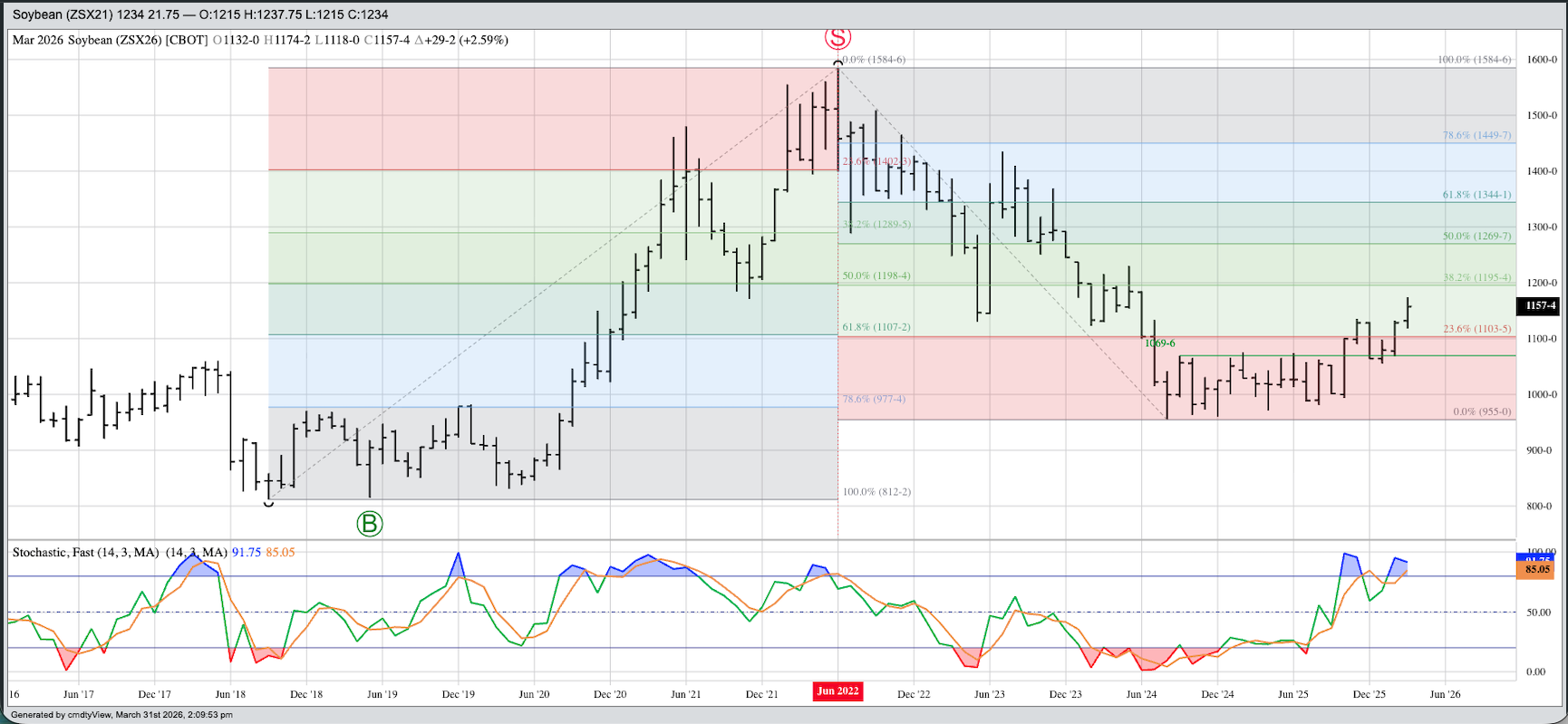This screenshot has height=724, width=1568.
Task: Click the pink zone above the 2021 bars
Action: tap(544, 118)
